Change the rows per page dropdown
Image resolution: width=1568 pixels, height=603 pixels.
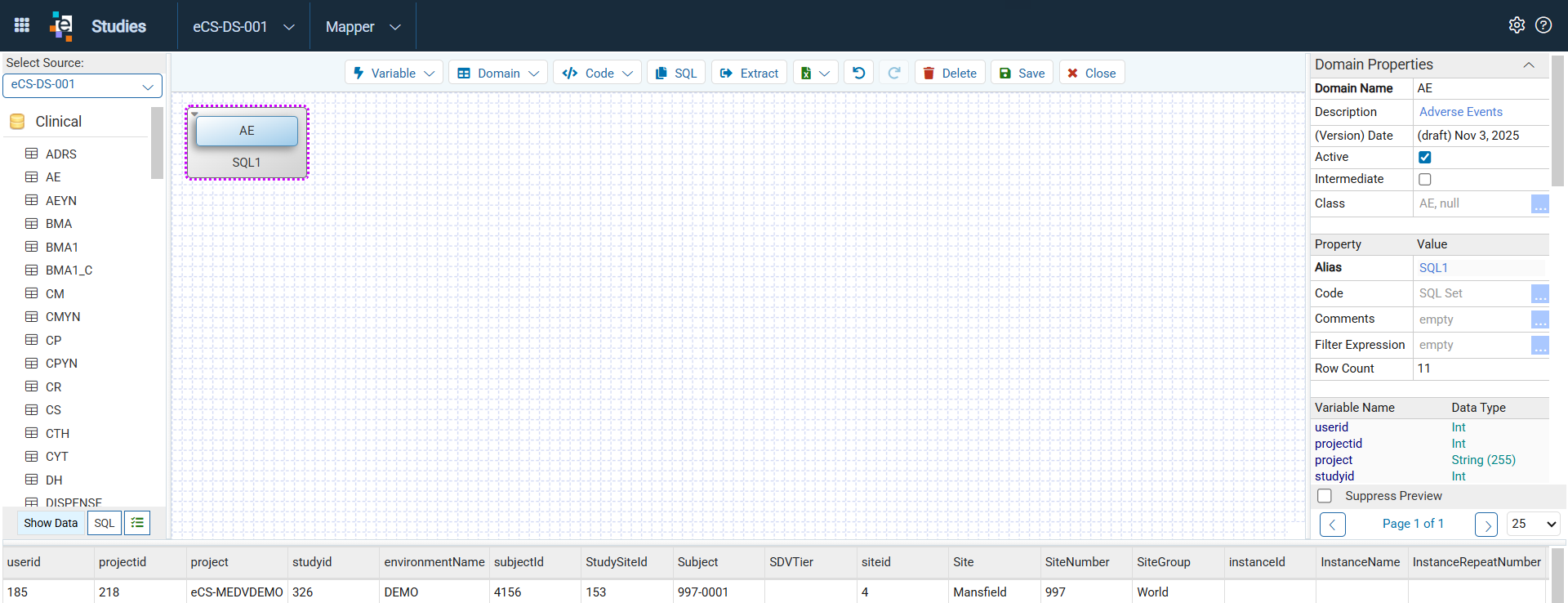click(1534, 524)
